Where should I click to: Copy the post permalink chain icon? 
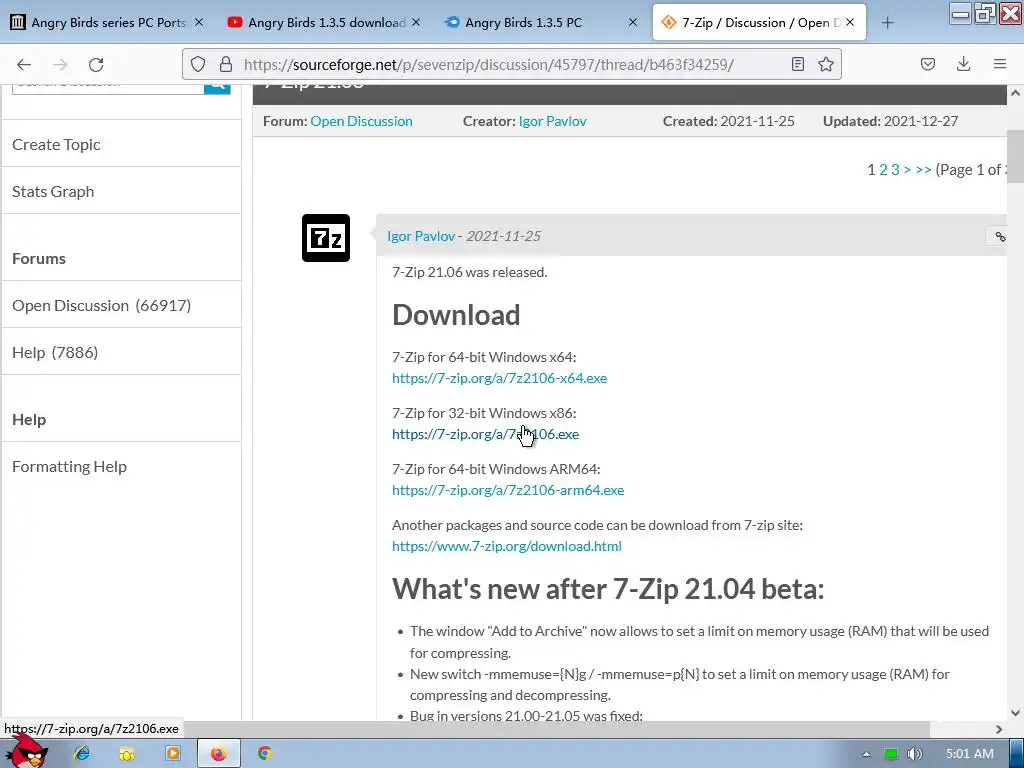pyautogui.click(x=1000, y=236)
